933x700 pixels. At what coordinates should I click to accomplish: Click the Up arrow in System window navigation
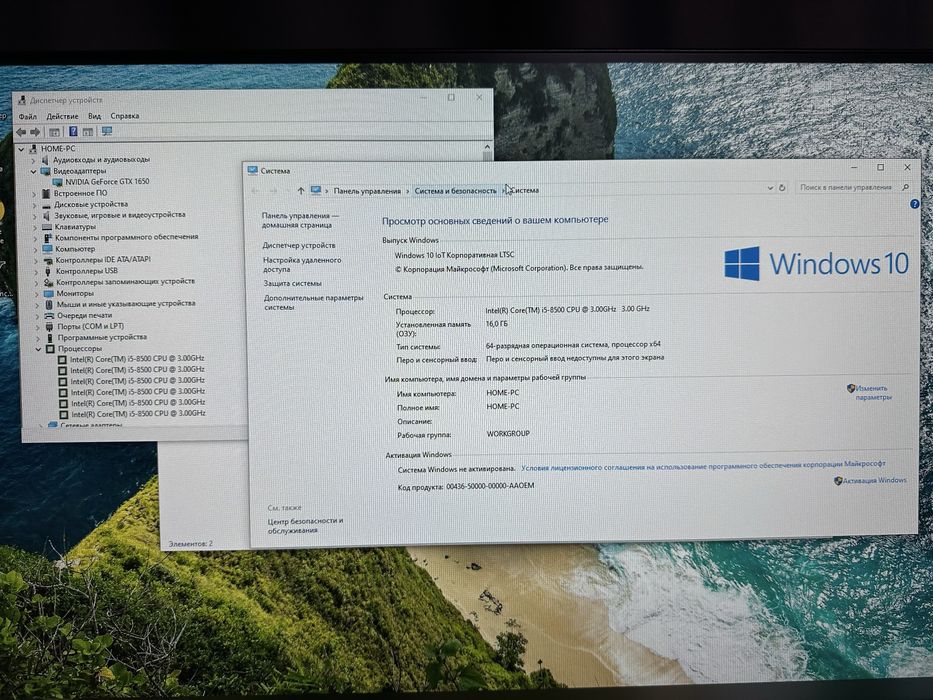click(x=301, y=190)
